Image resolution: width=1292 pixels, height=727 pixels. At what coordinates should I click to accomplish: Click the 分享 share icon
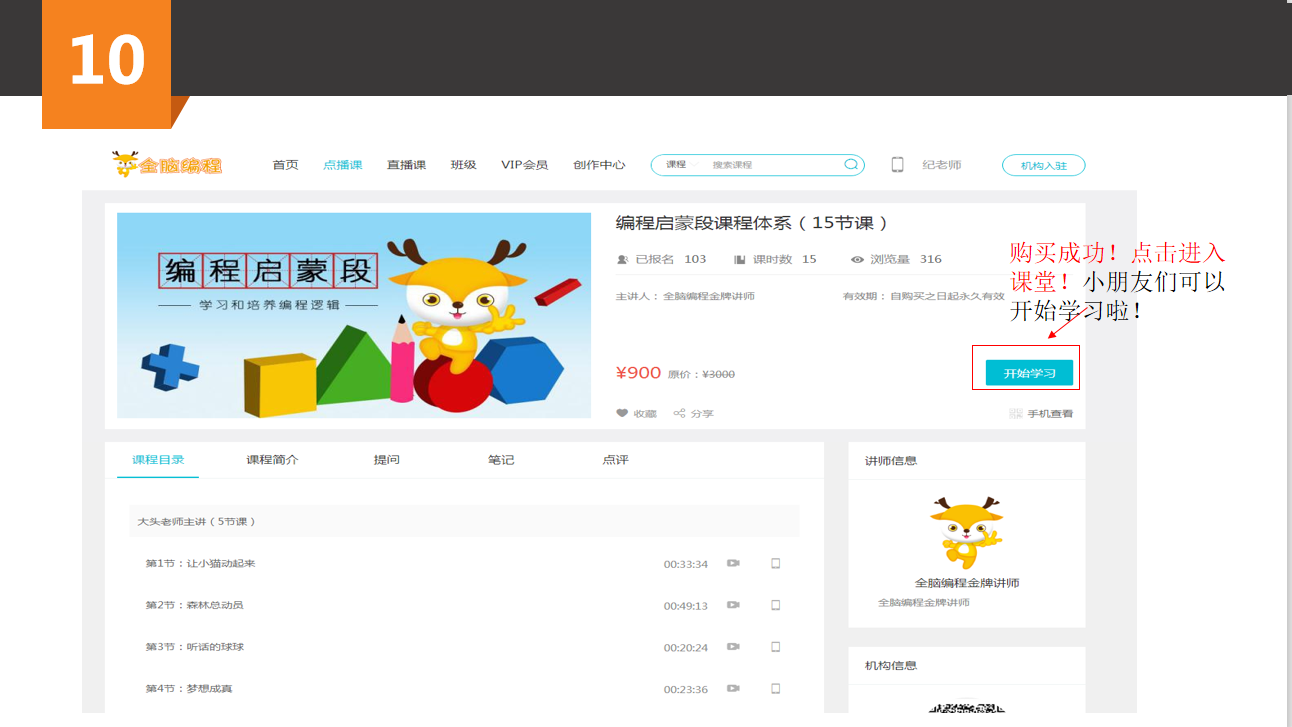679,413
